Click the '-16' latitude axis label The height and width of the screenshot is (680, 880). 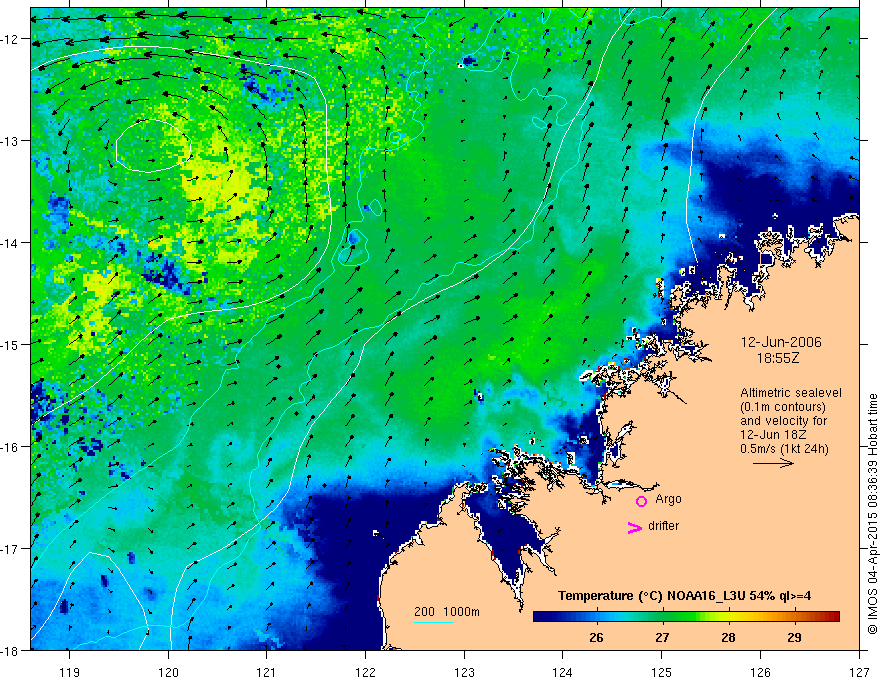10,447
